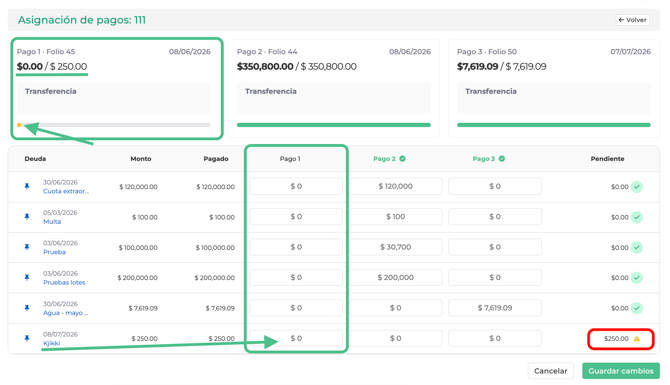Click the paid check icon in Prueba row
670x385 pixels.
[x=637, y=247]
